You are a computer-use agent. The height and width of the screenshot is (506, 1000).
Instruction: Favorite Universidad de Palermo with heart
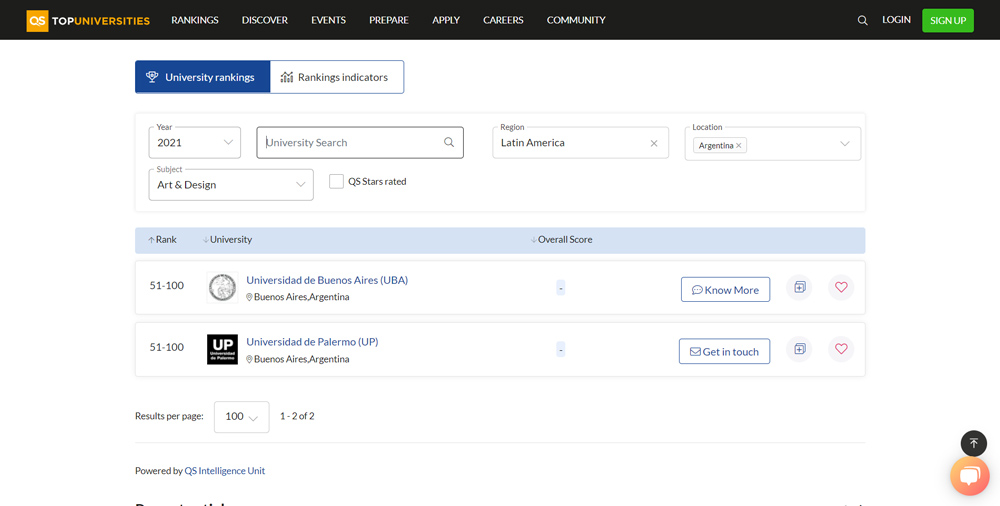[x=841, y=349]
